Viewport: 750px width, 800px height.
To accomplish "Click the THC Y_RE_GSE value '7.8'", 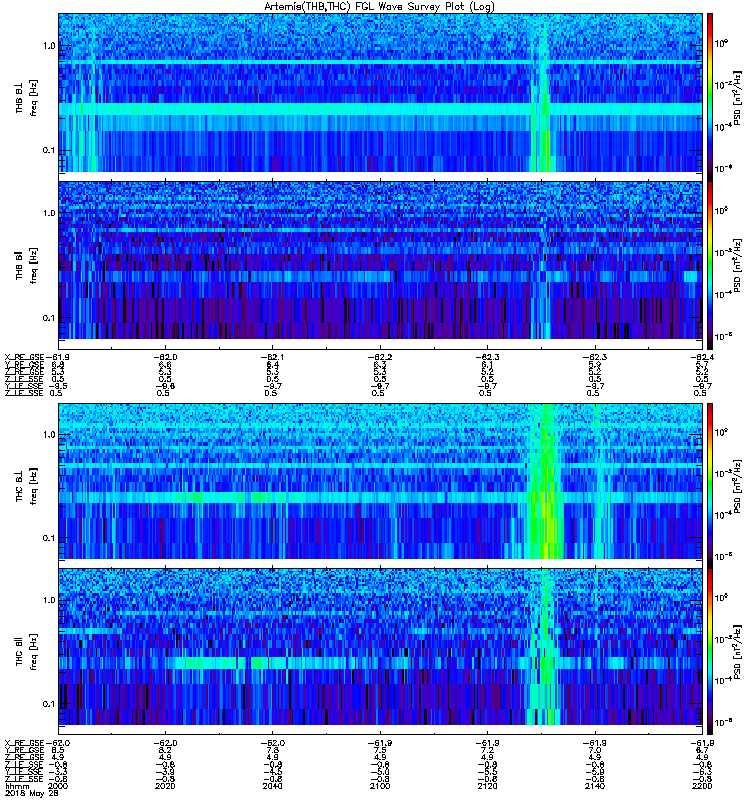I will click(272, 751).
